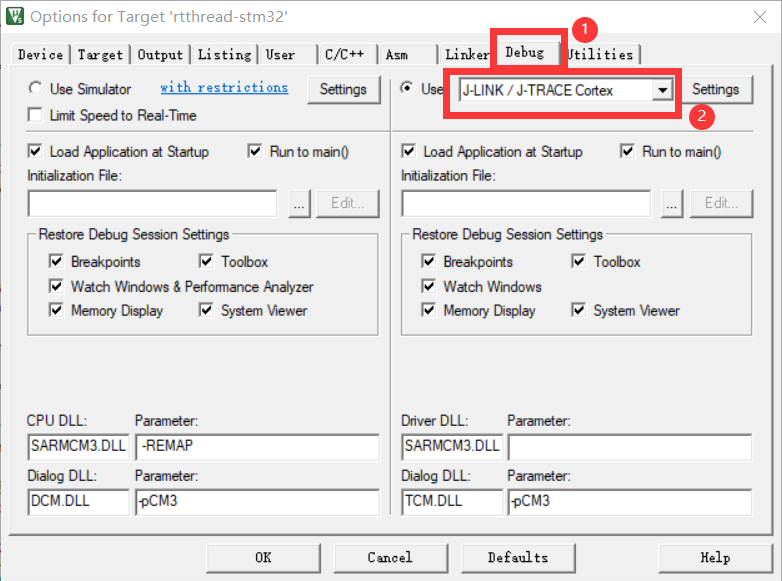This screenshot has height=581, width=782.
Task: Open the Target tab
Action: point(100,54)
